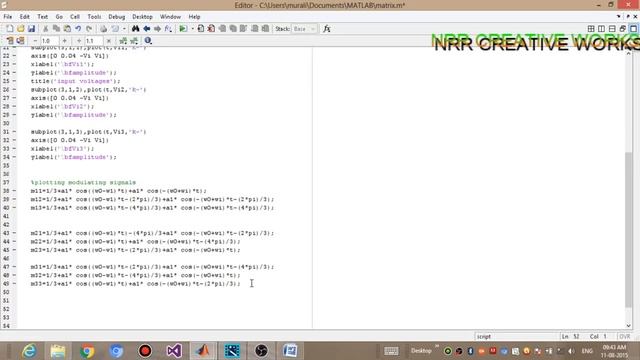The width and height of the screenshot is (640, 360).
Task: Click the debug Step icon
Action: 222,29
